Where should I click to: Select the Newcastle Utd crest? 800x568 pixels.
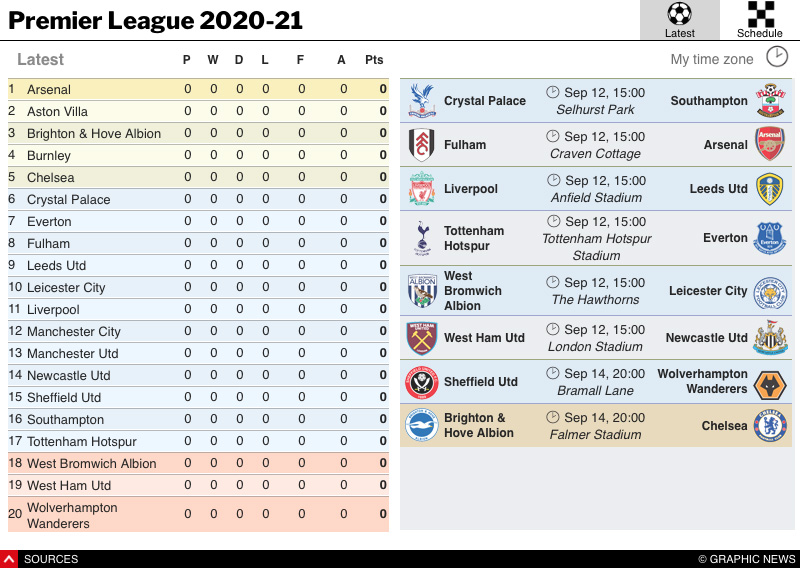point(770,338)
